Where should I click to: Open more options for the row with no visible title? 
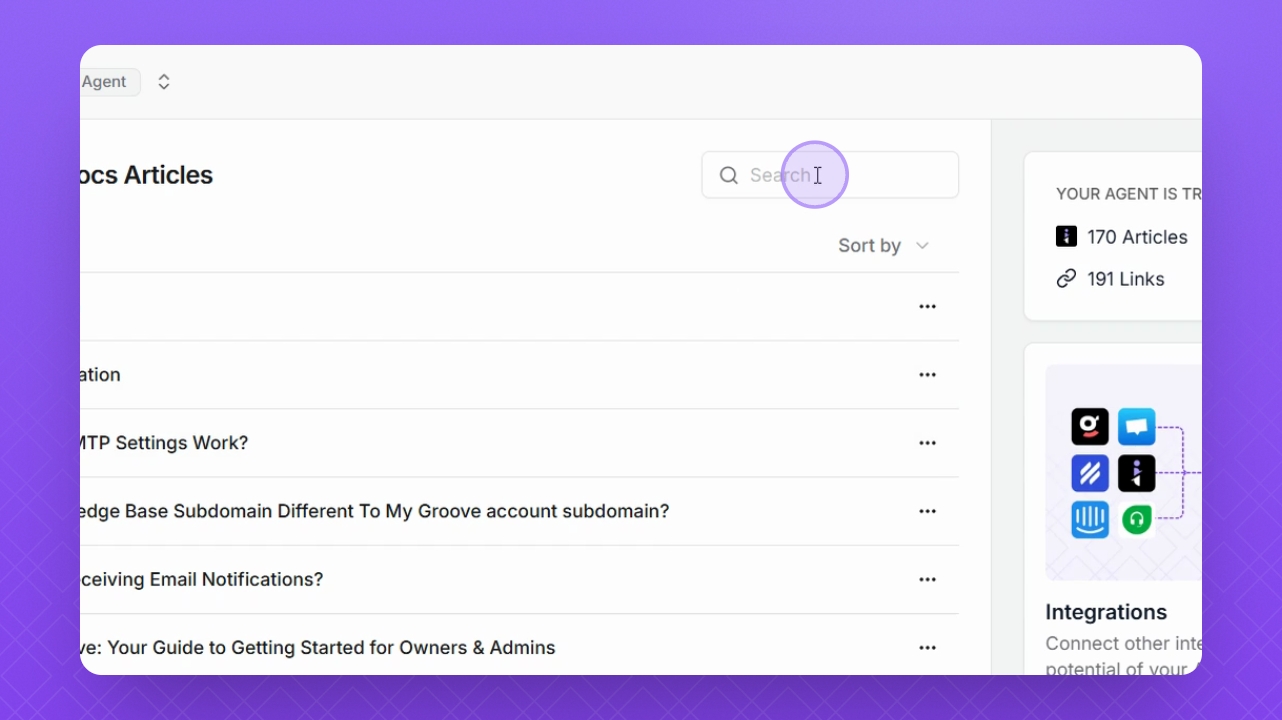927,307
